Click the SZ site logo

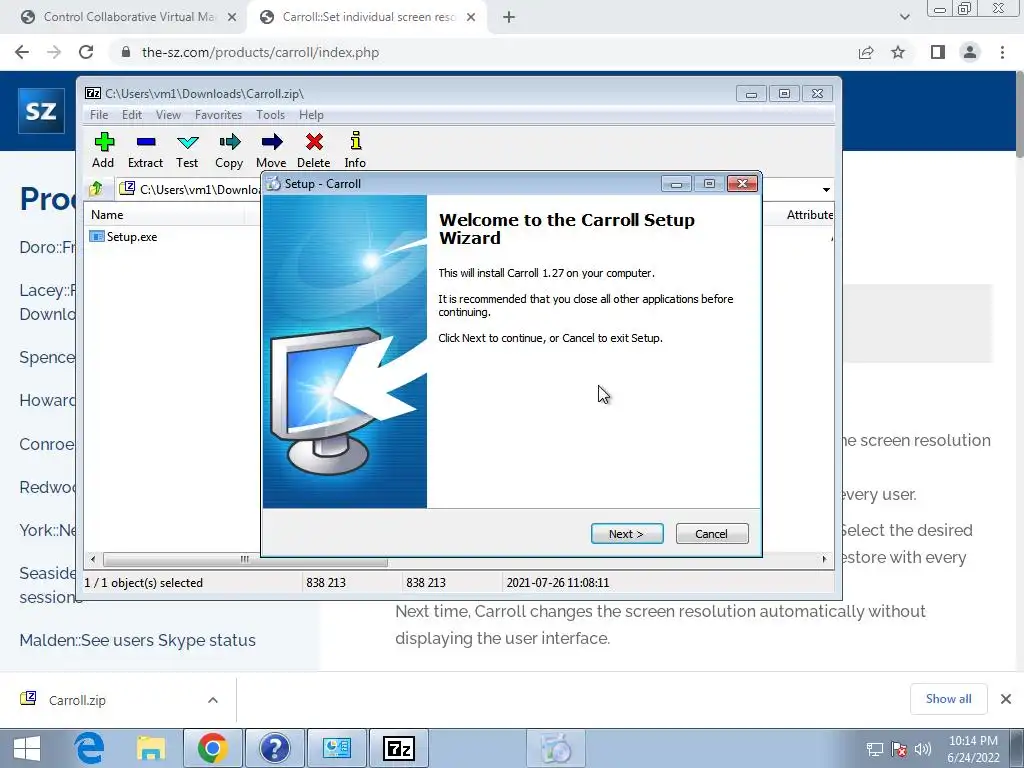click(x=41, y=111)
